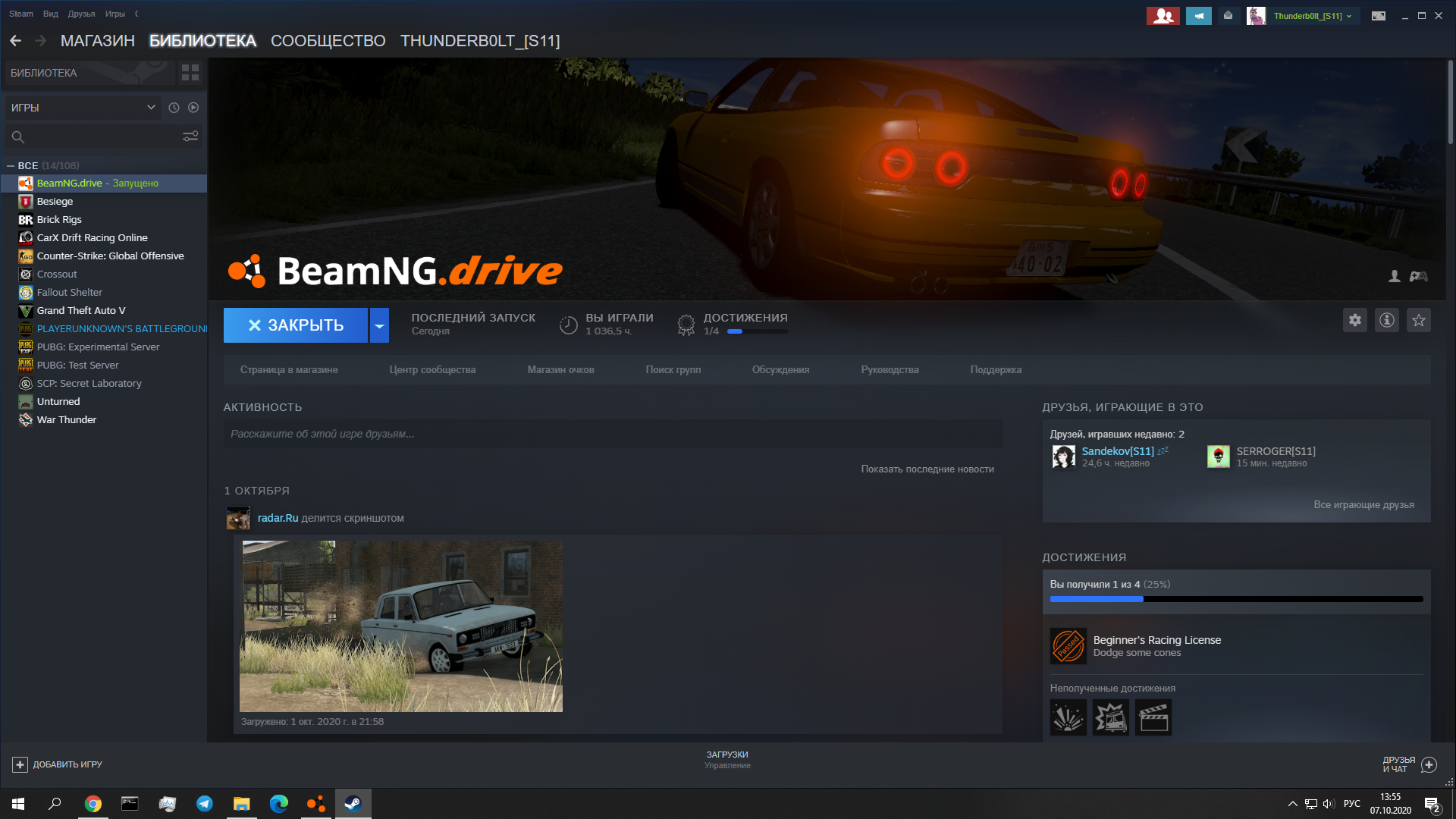Image resolution: width=1456 pixels, height=819 pixels.
Task: Click the plus icon for Add Game
Action: 20,764
